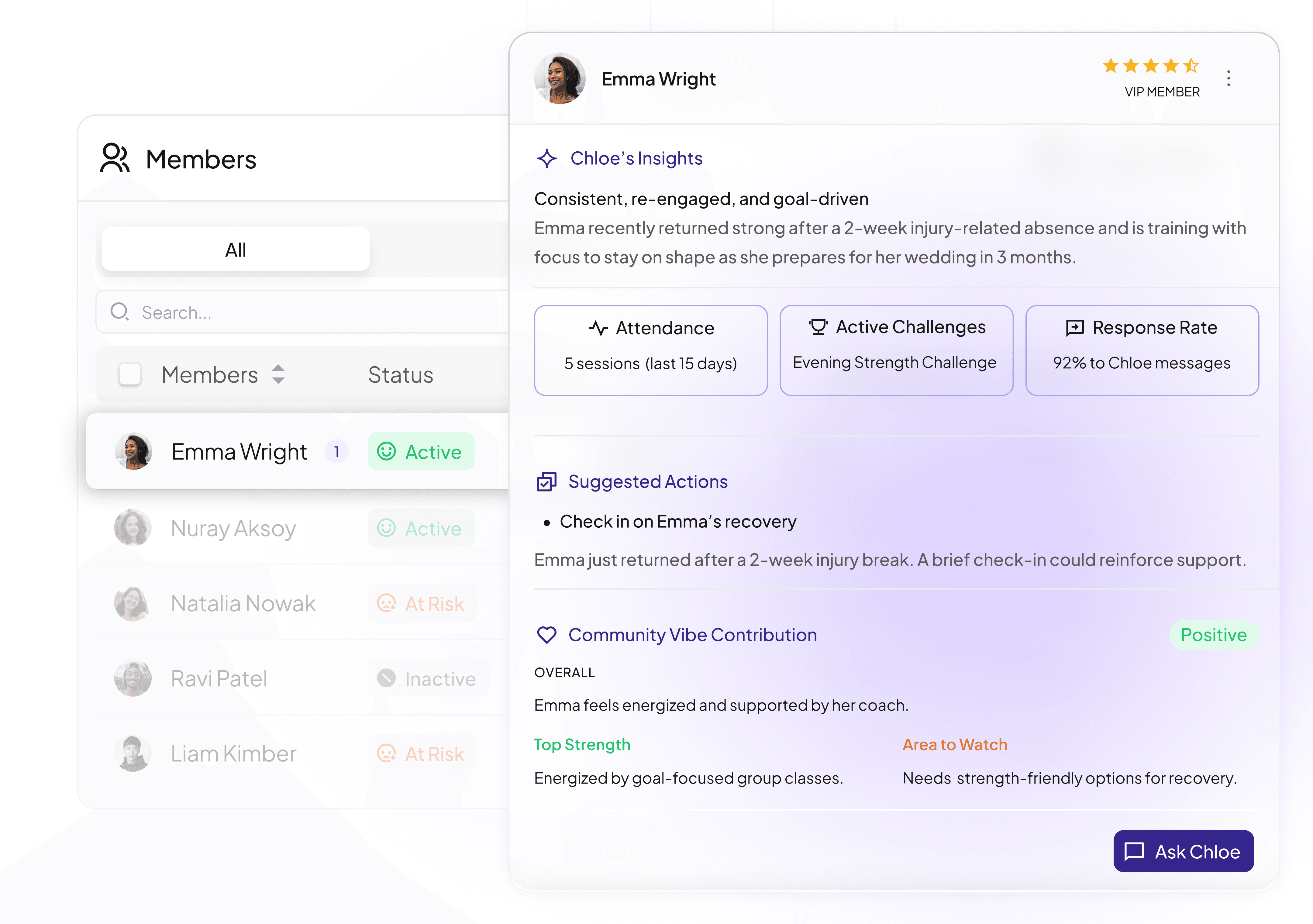This screenshot has width=1313, height=924.
Task: Click Emma Wright's profile avatar in detail panel
Action: click(x=560, y=78)
